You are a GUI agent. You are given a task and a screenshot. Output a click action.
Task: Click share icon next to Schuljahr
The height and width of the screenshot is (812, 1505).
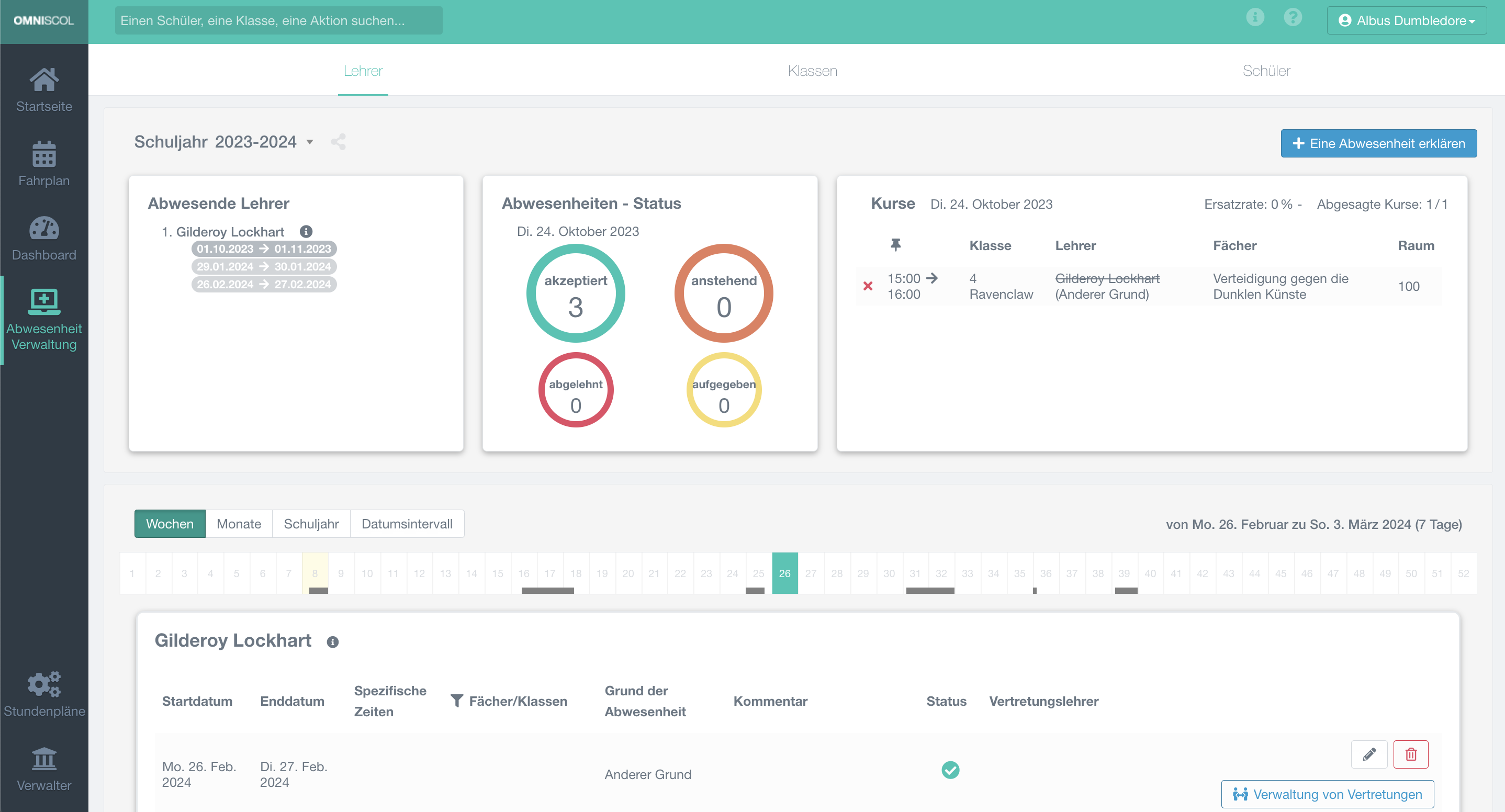pyautogui.click(x=338, y=142)
